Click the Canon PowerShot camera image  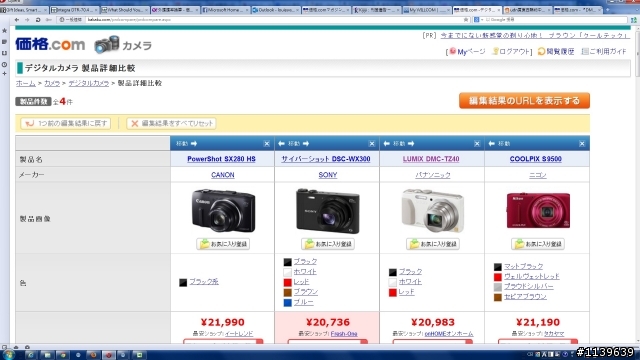click(x=223, y=210)
